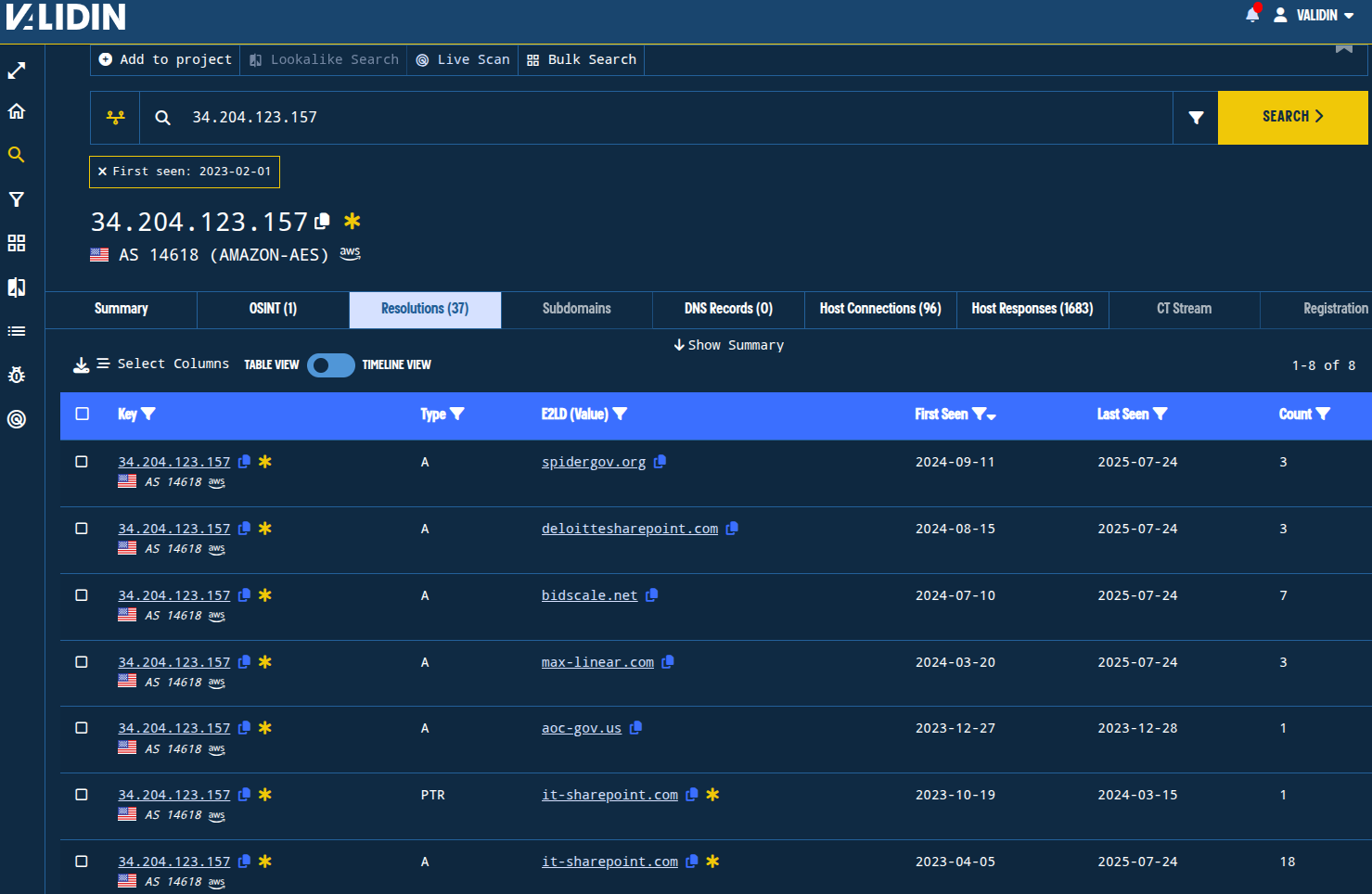Filter the Count column

click(x=1323, y=414)
